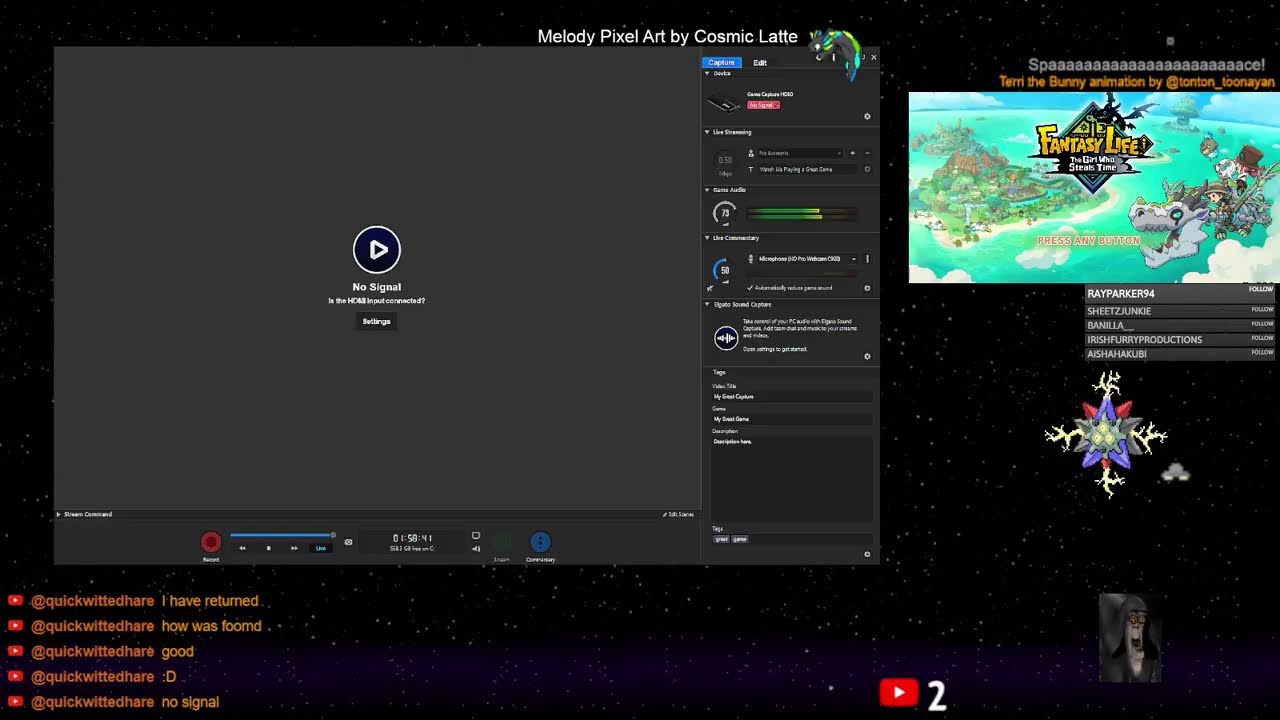This screenshot has height=720, width=1280.
Task: Start the Stream button
Action: click(x=502, y=542)
